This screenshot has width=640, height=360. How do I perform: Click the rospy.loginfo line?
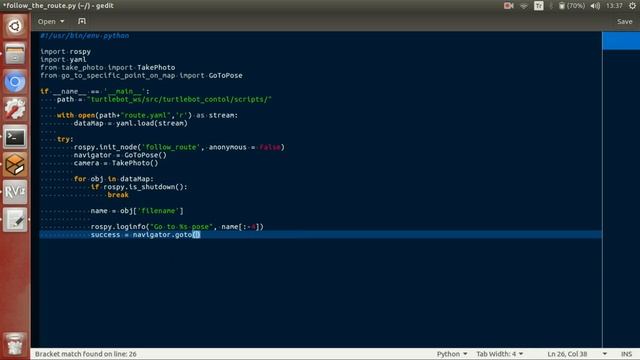click(177, 227)
